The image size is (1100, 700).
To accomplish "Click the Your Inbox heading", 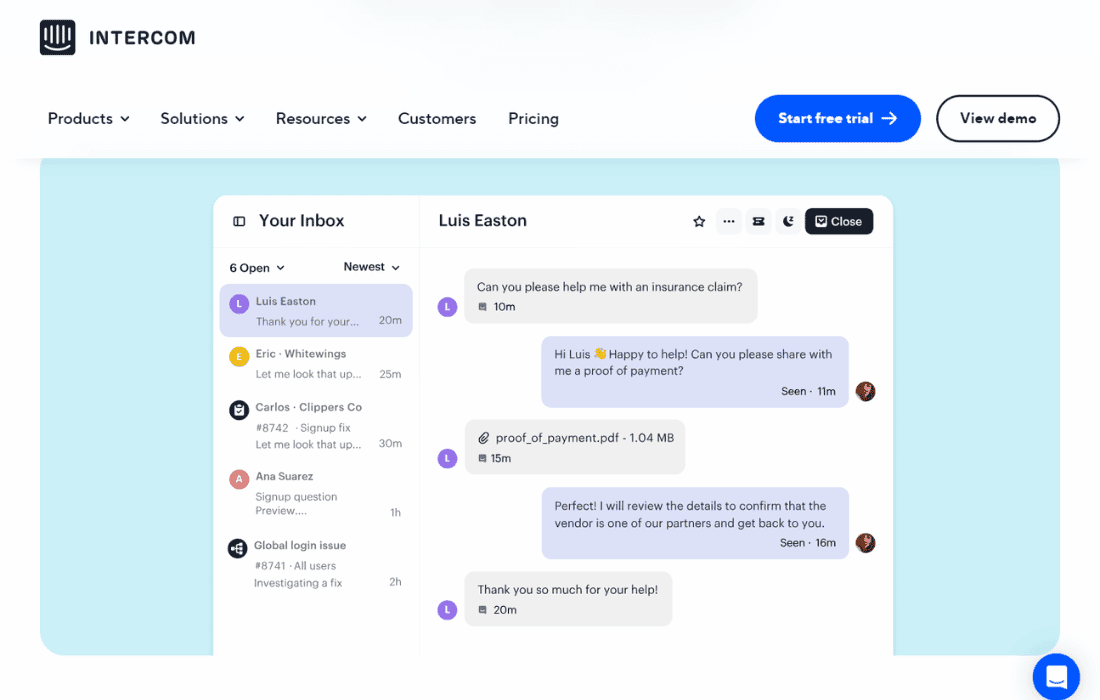I will 302,221.
